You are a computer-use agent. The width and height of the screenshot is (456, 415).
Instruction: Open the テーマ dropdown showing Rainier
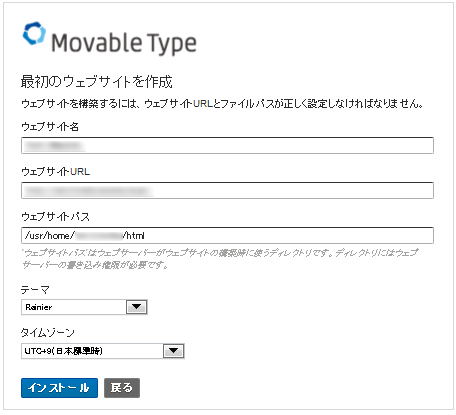[x=84, y=307]
